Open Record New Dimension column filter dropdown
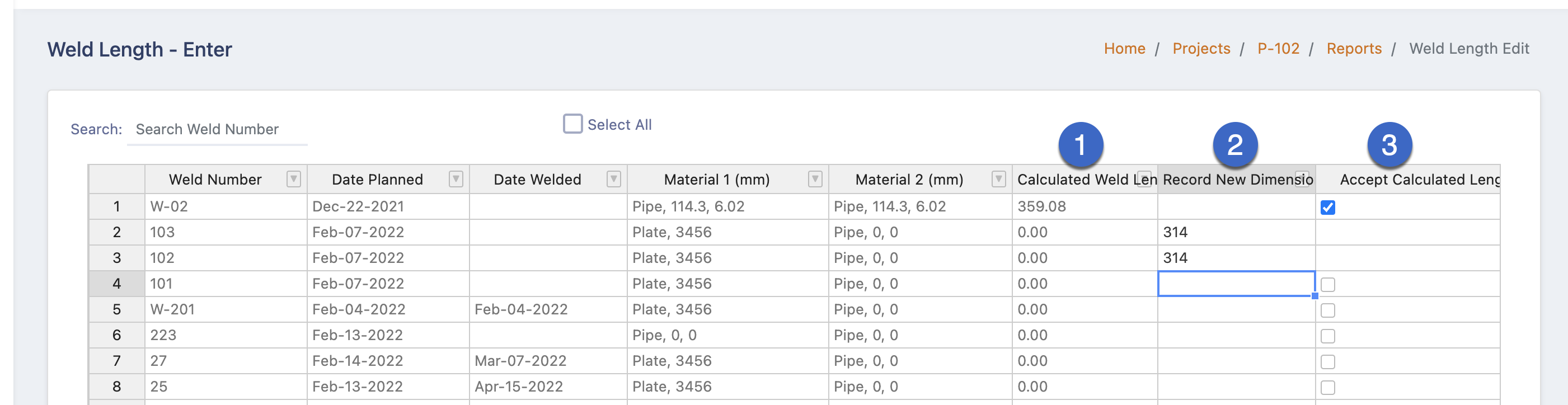The height and width of the screenshot is (405, 1568). click(x=1302, y=179)
